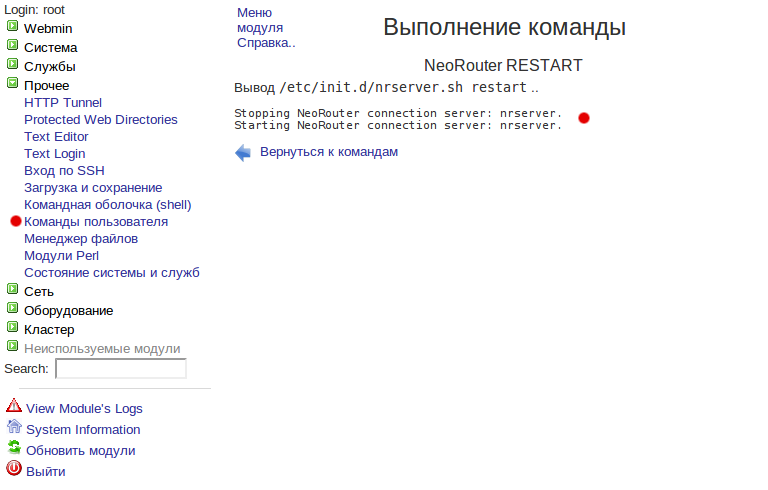Click the Выполнение команды heading
The image size is (768, 490).
(504, 27)
